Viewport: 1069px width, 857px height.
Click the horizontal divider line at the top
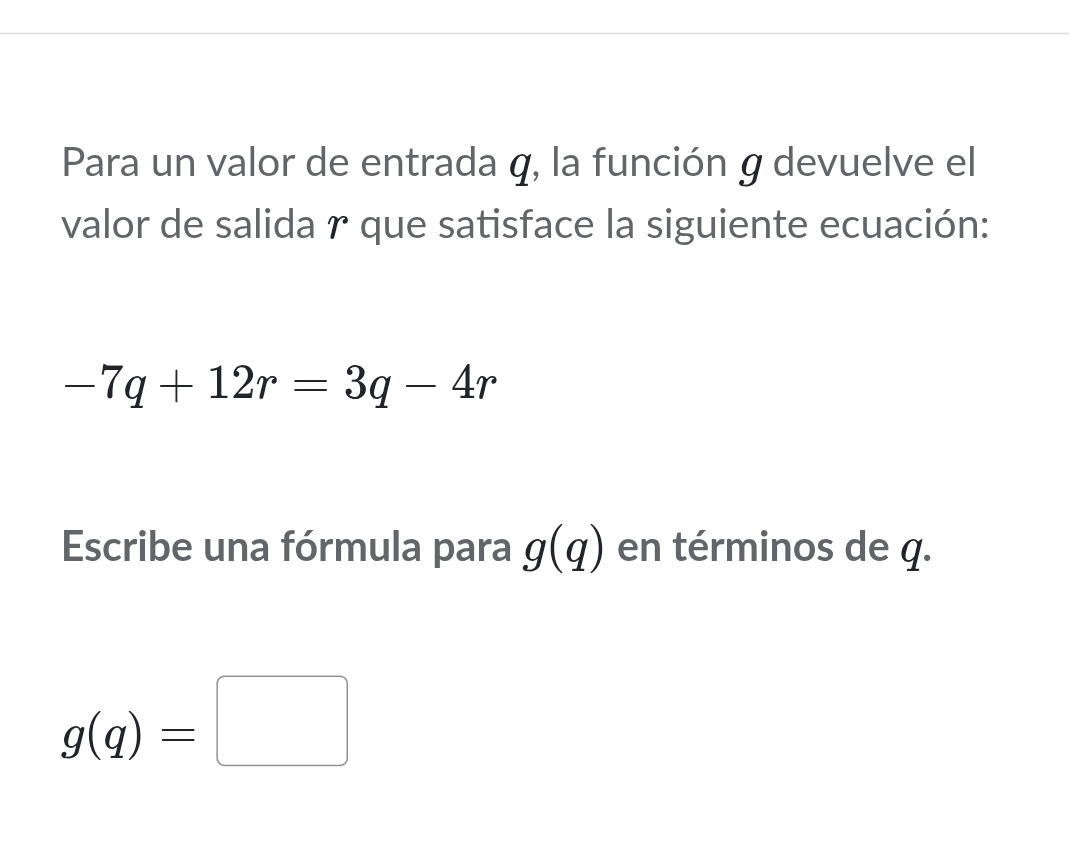coord(534,33)
